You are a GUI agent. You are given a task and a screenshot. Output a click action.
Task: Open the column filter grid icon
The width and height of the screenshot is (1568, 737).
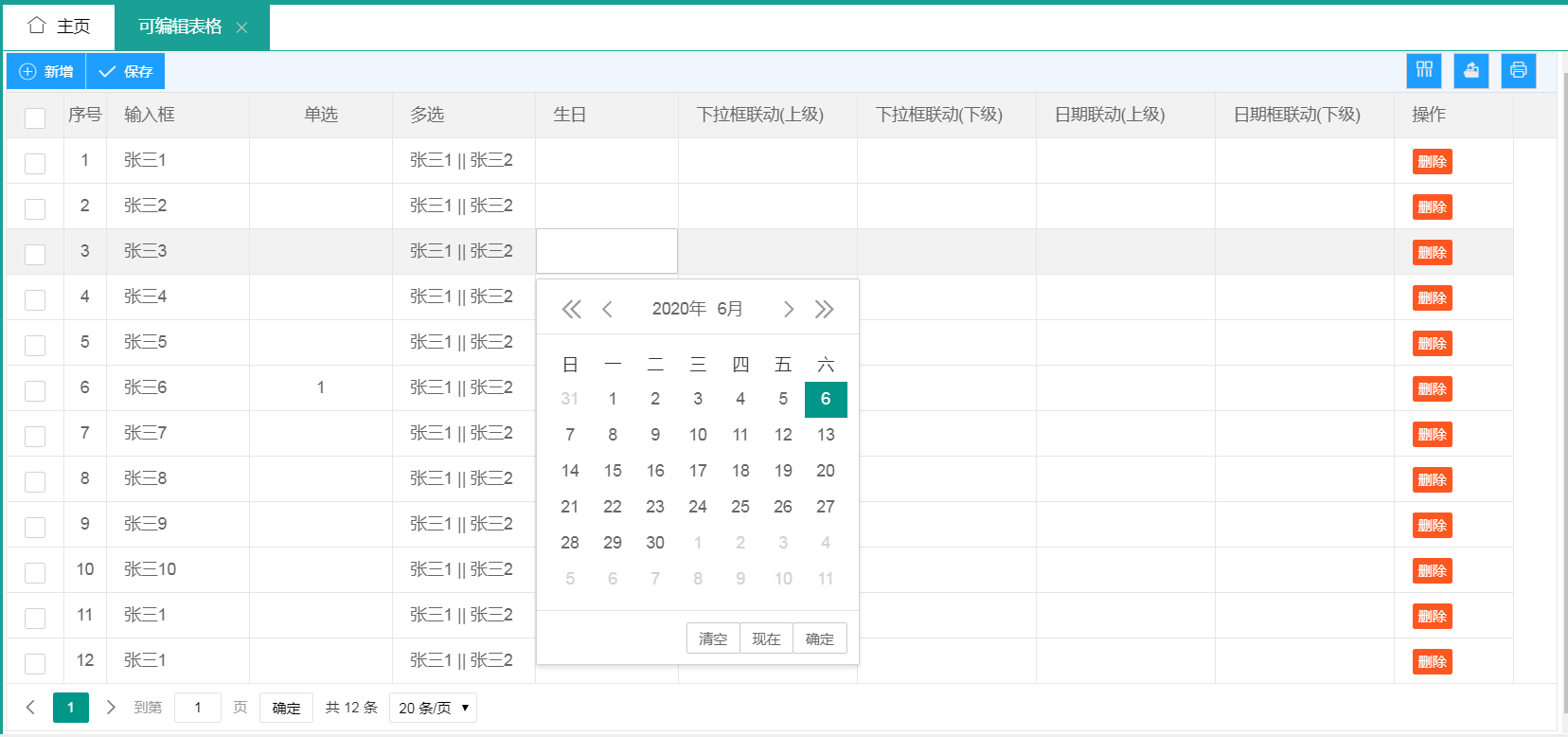click(x=1424, y=71)
